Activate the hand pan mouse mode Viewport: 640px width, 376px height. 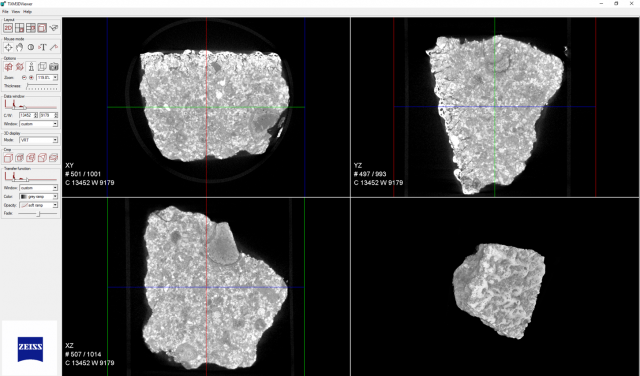(19, 47)
